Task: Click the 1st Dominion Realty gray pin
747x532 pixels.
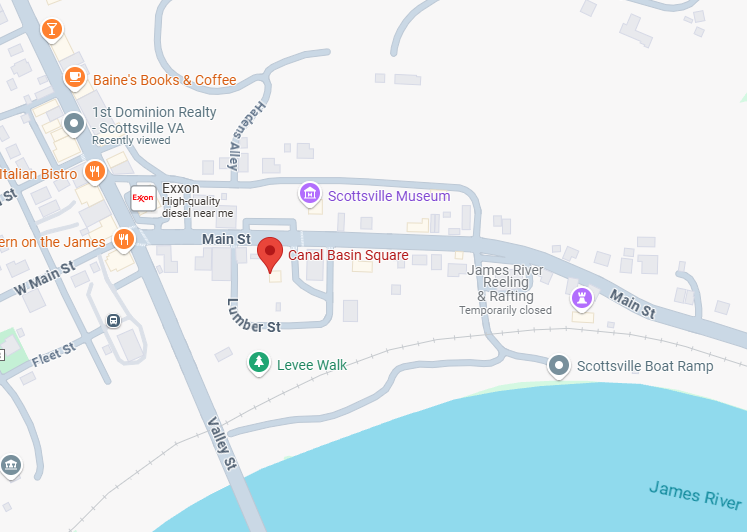Action: tap(74, 124)
